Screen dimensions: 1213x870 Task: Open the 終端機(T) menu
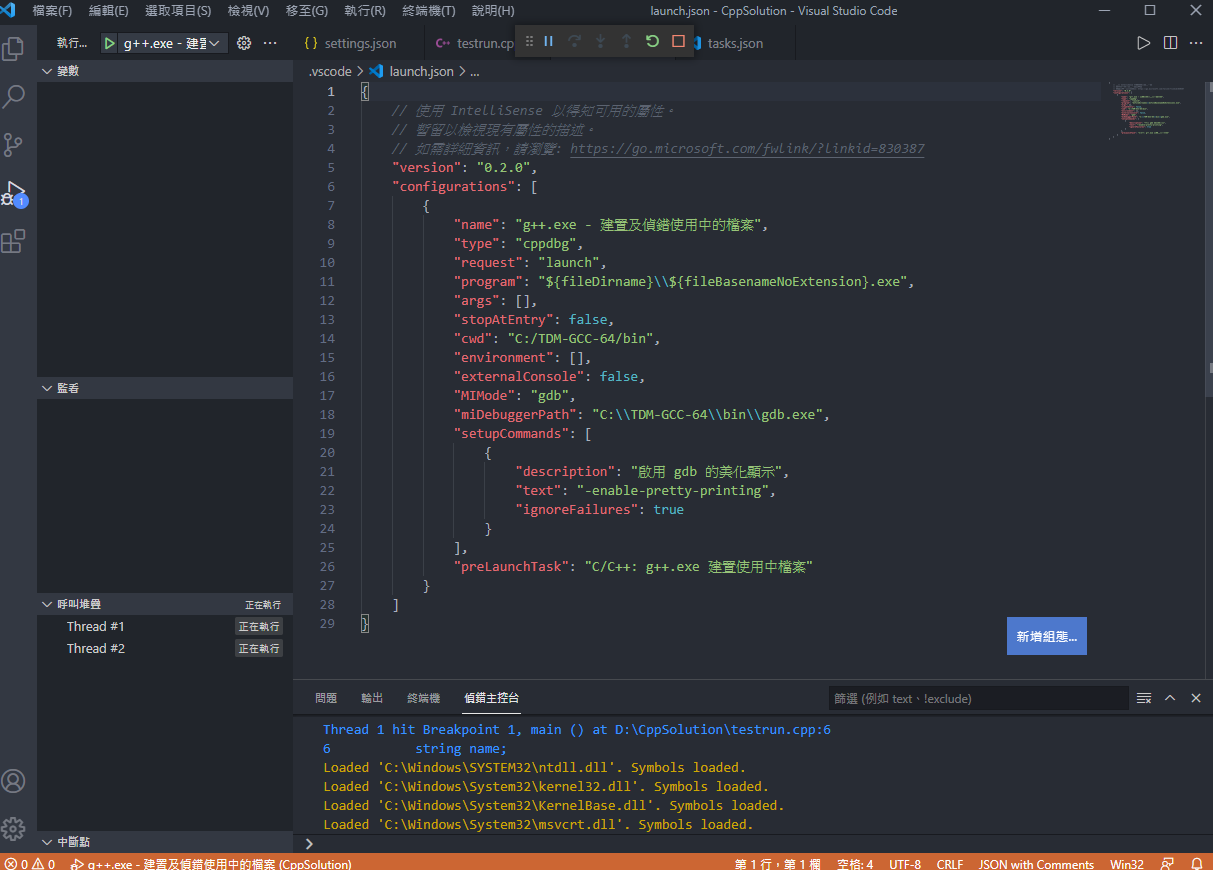click(x=428, y=11)
